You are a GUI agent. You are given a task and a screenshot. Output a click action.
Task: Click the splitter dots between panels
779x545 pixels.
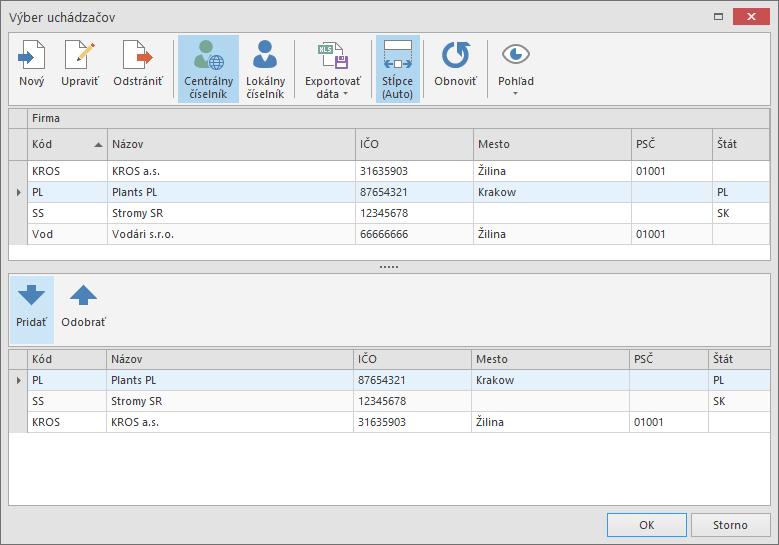(389, 267)
